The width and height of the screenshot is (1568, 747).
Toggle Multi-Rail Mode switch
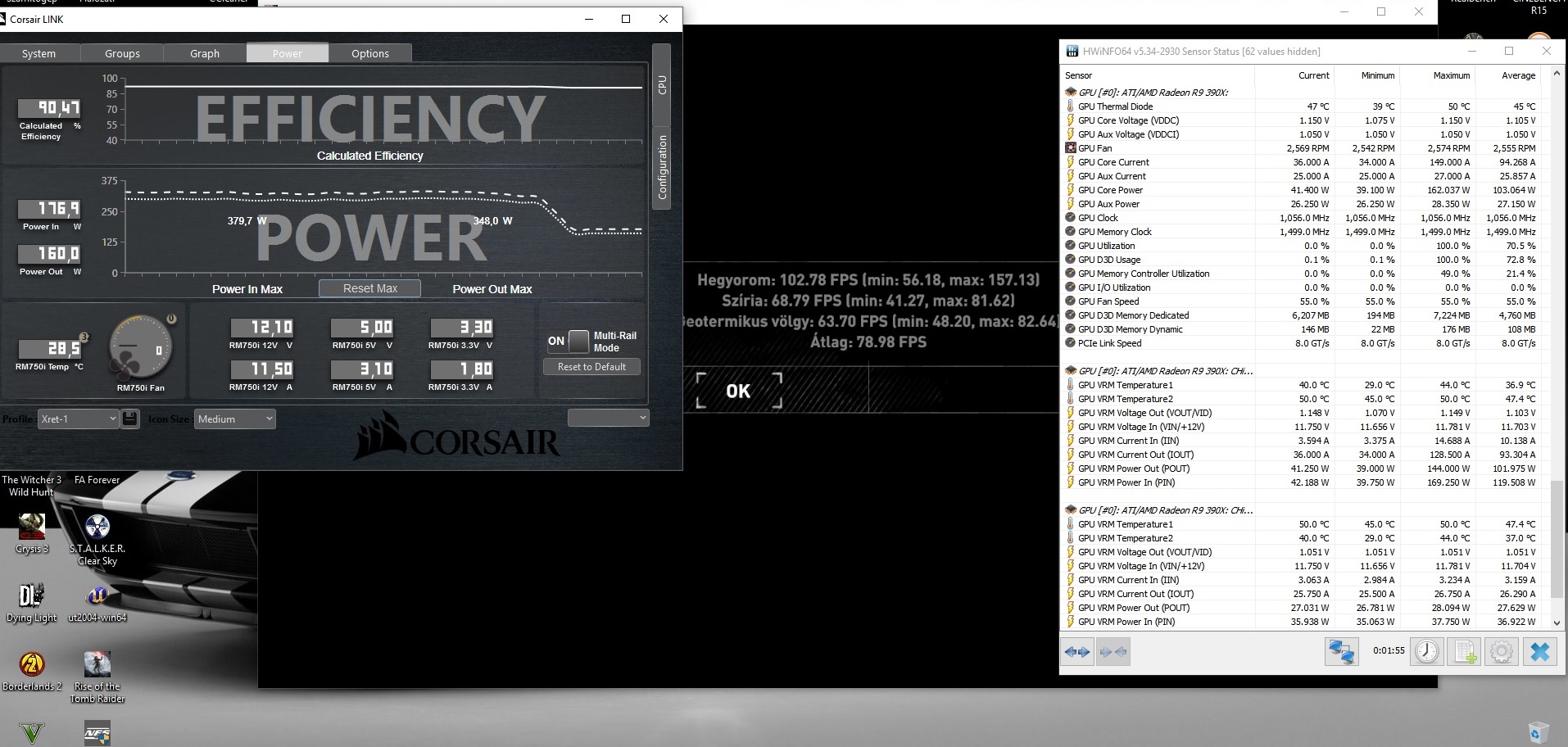[578, 341]
